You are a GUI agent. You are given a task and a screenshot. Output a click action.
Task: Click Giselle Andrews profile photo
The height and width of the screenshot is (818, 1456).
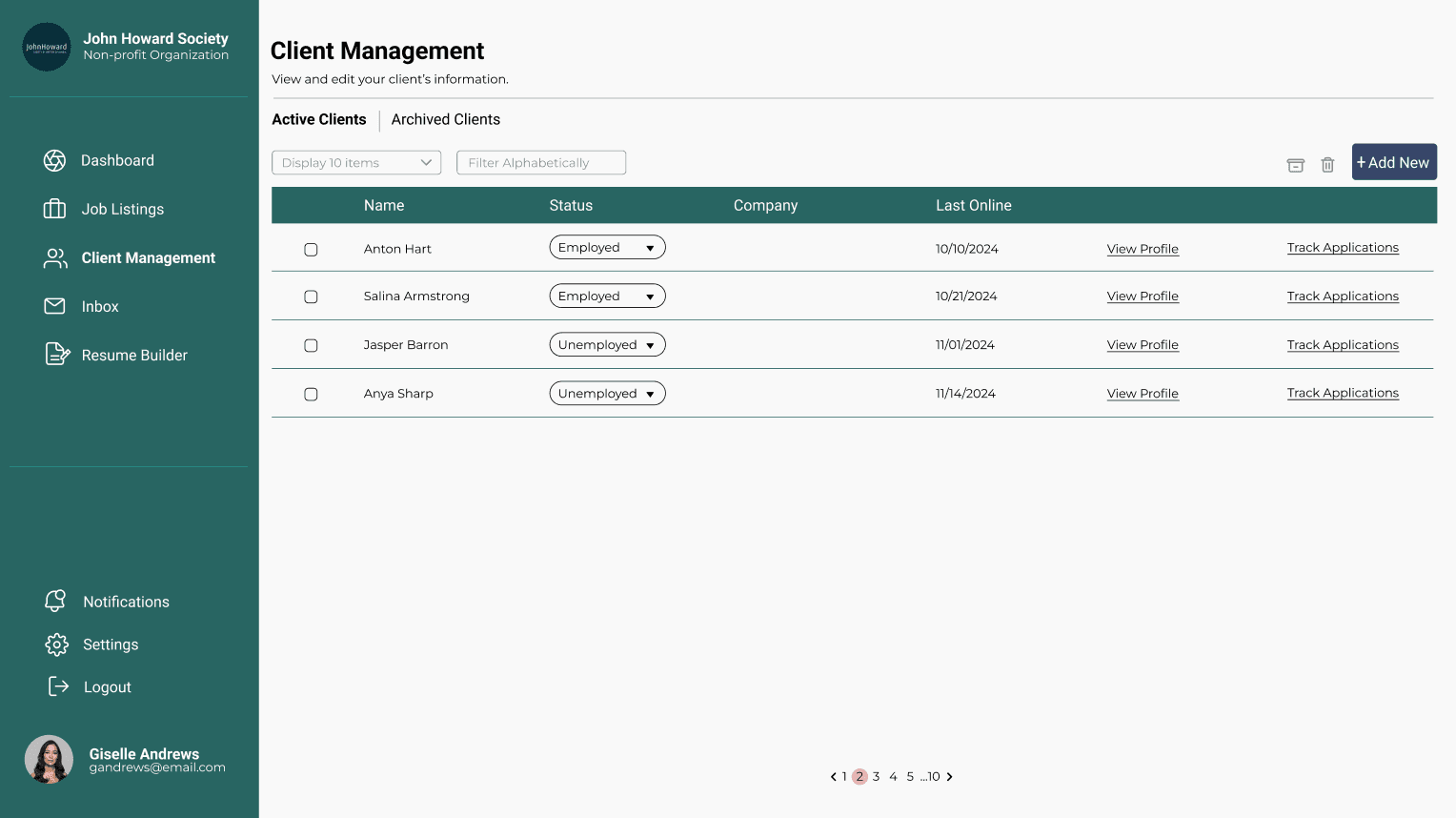49,759
